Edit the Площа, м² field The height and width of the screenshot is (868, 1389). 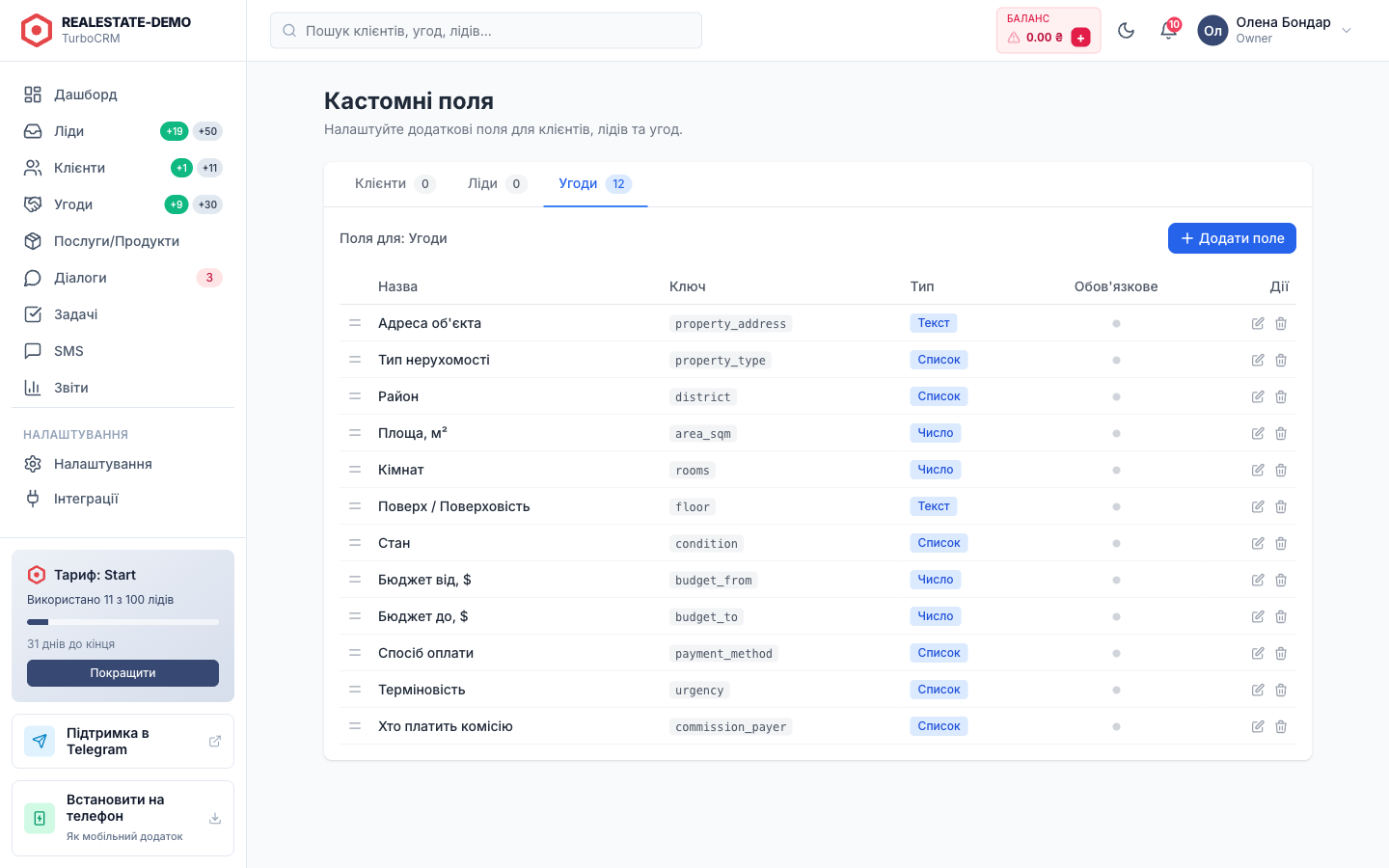tap(1258, 433)
